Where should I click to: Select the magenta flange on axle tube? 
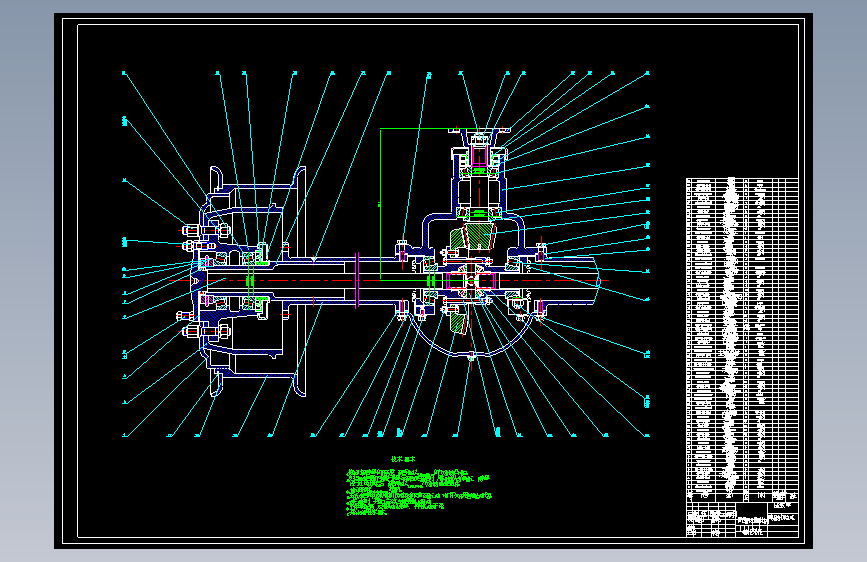click(x=357, y=280)
